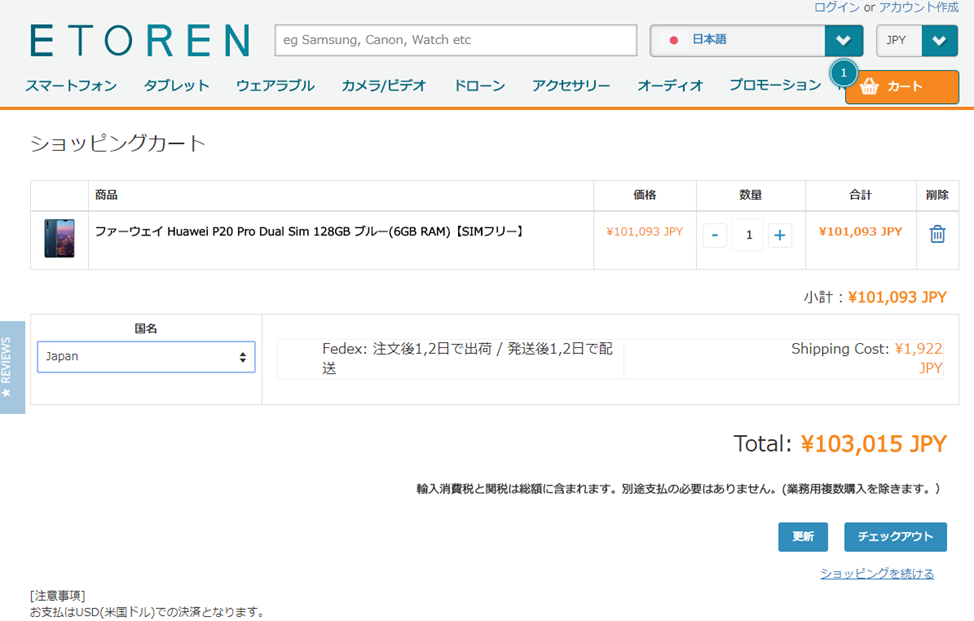The image size is (974, 621).
Task: Open the ウェアラブル menu
Action: (275, 86)
